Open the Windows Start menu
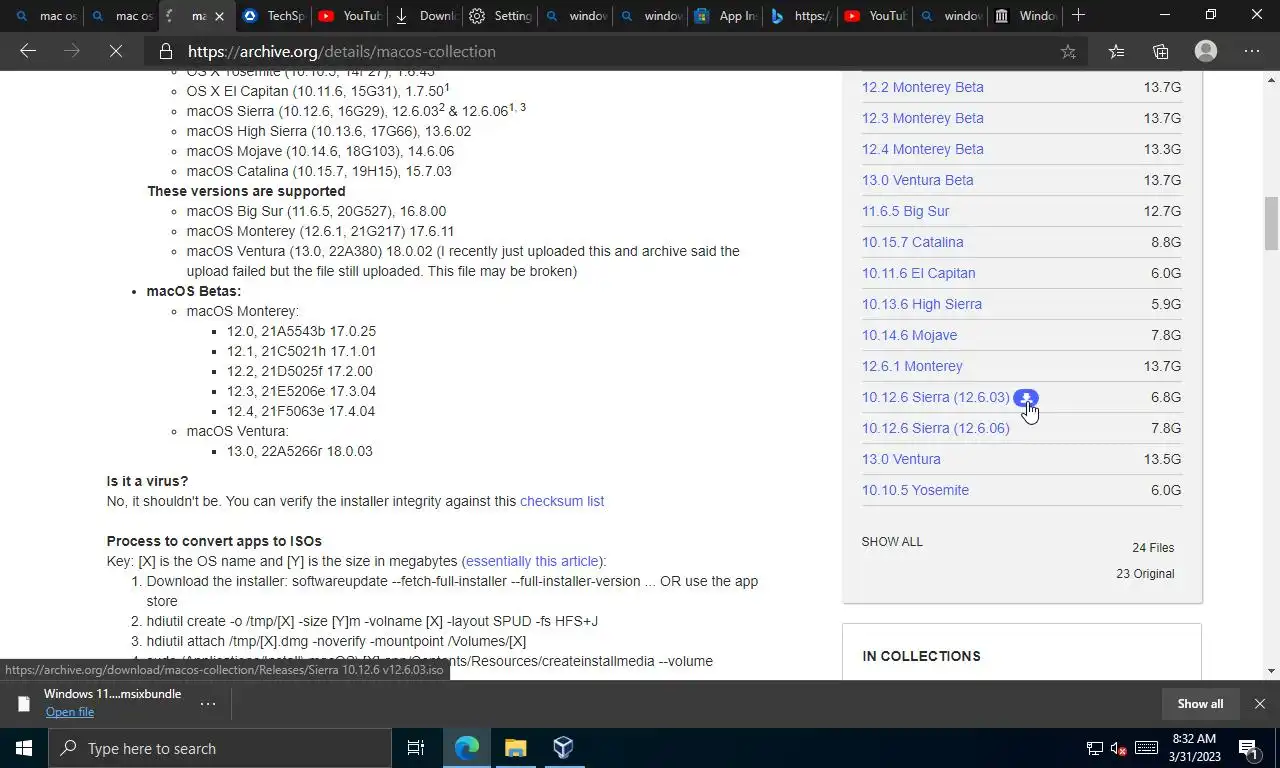The height and width of the screenshot is (768, 1280). (x=24, y=748)
